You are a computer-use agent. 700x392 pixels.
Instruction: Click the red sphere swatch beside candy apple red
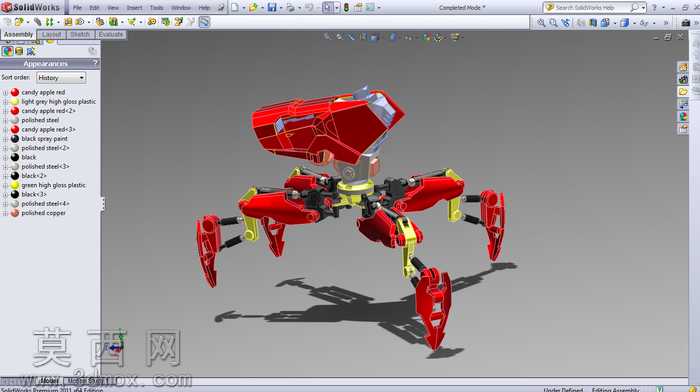(x=15, y=92)
